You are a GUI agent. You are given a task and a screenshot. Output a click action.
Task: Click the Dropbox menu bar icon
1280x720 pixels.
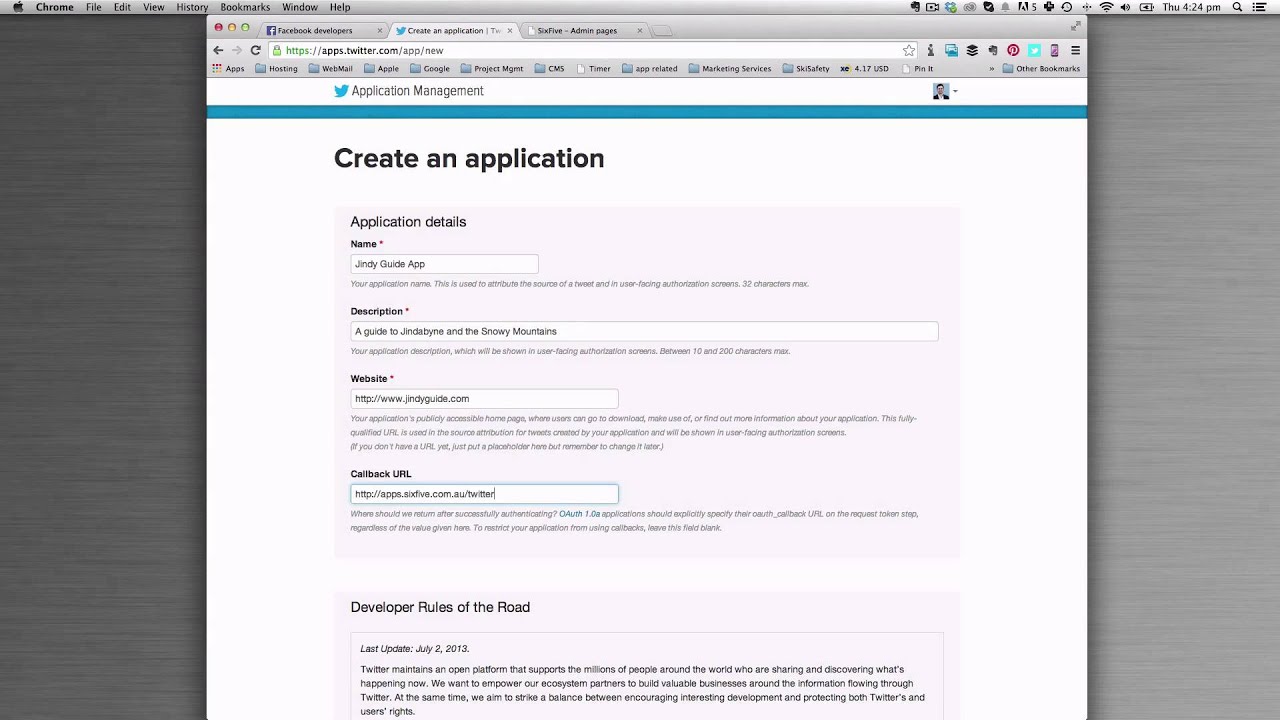[951, 7]
